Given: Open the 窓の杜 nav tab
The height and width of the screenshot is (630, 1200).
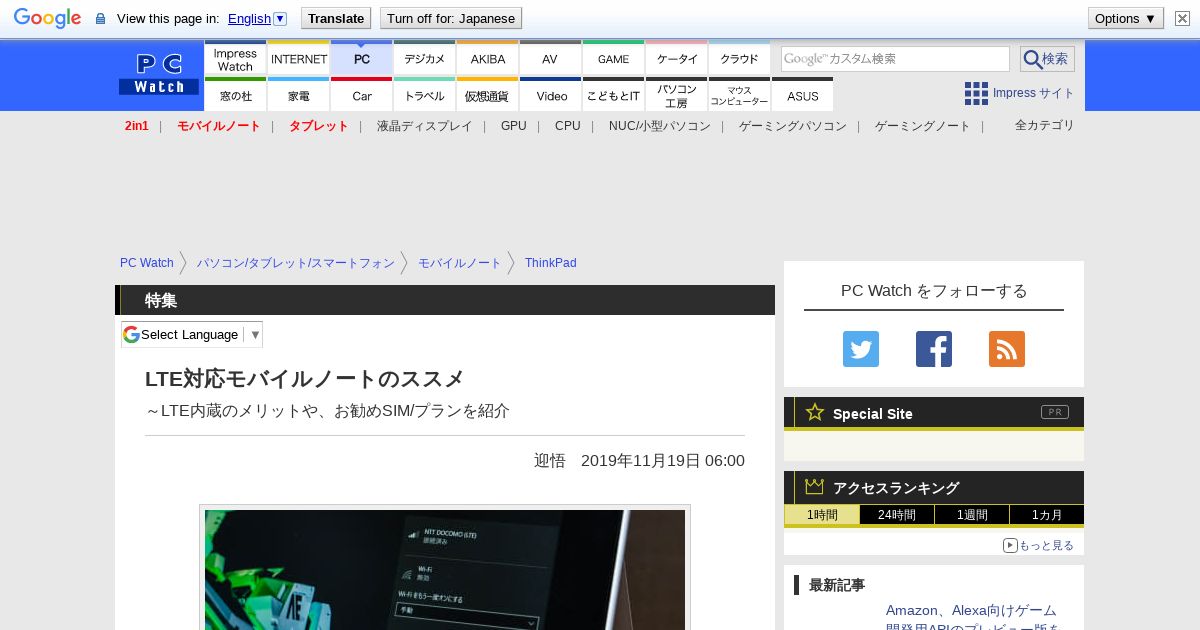Looking at the screenshot, I should 235,95.
